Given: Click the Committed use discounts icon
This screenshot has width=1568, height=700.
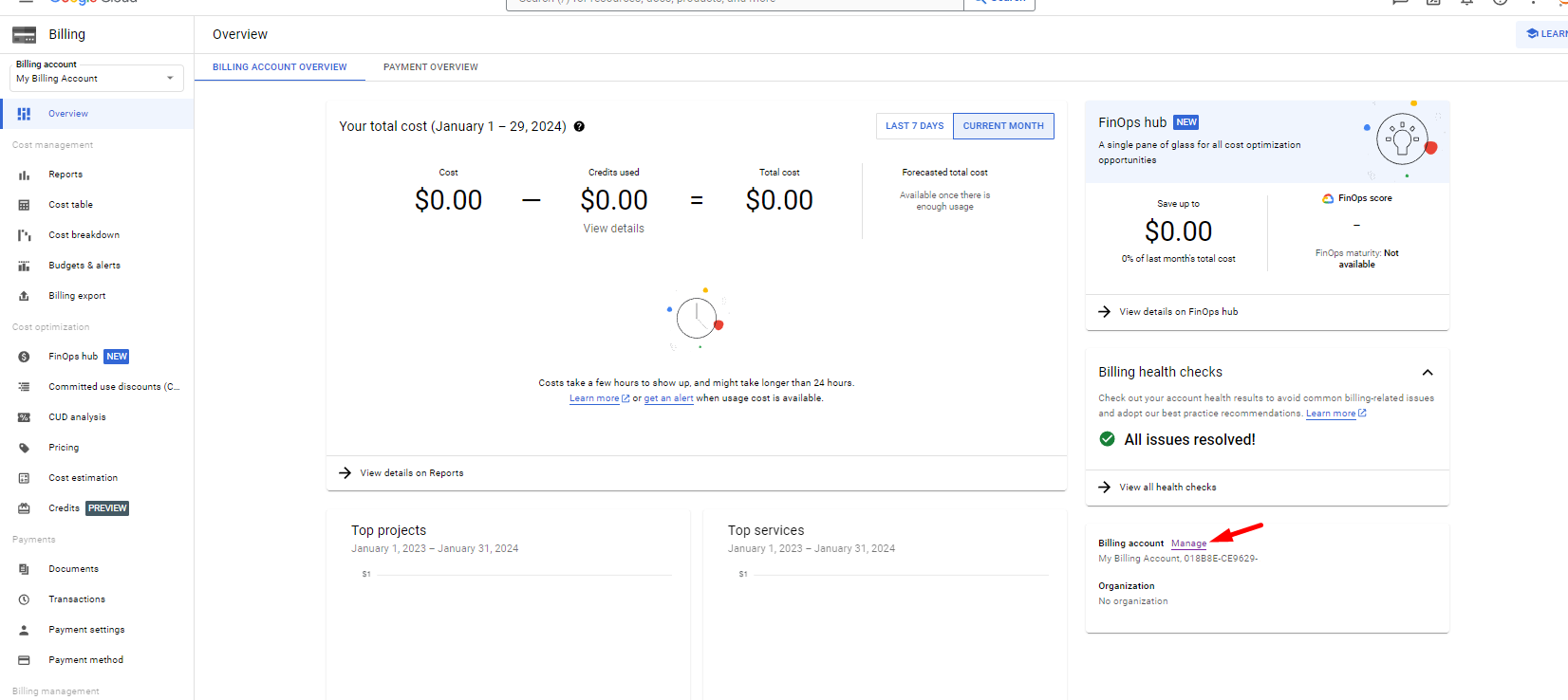Looking at the screenshot, I should tap(24, 387).
